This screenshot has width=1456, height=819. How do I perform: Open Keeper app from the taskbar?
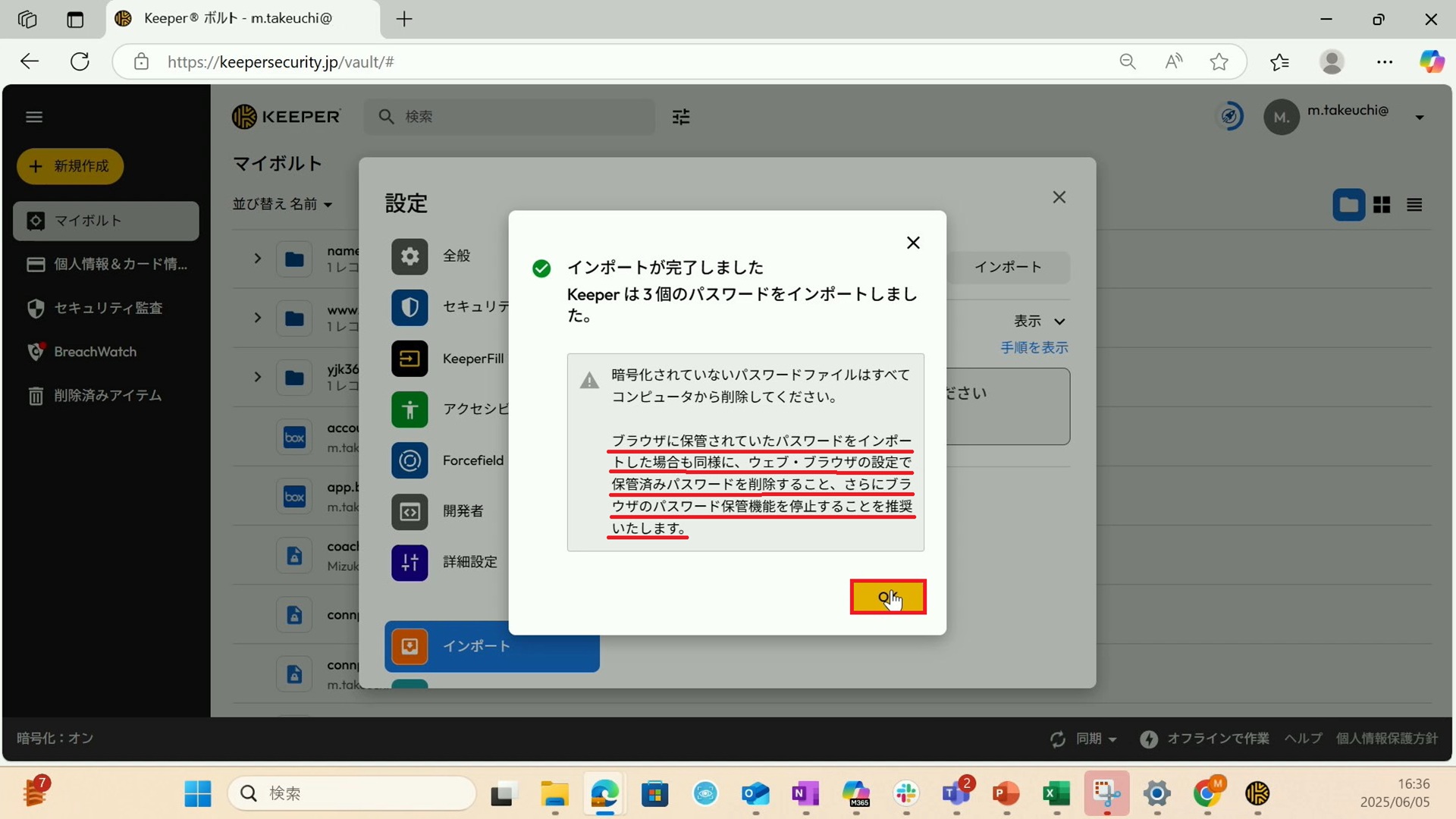pos(1257,793)
